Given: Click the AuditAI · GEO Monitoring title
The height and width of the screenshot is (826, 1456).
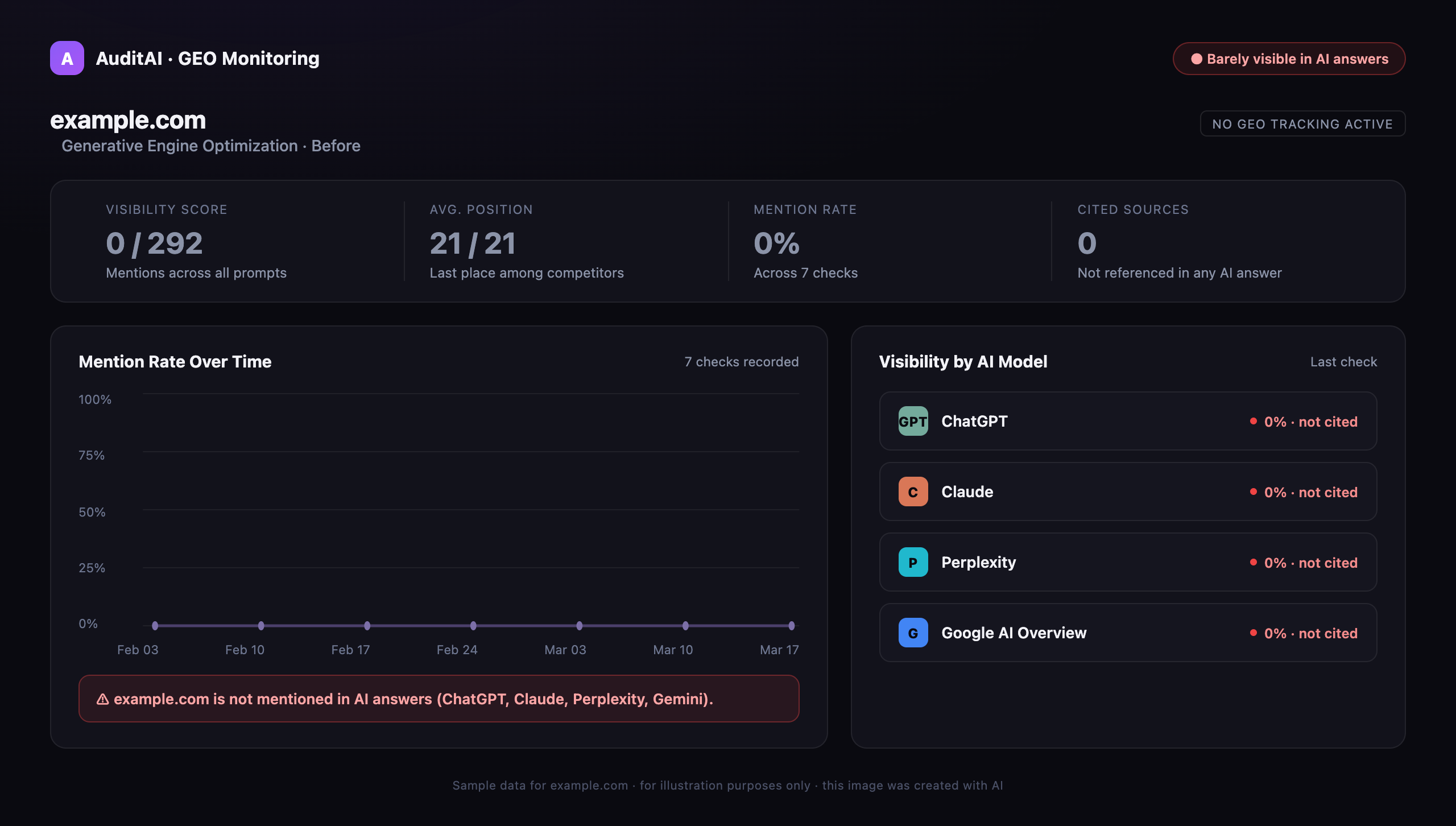Looking at the screenshot, I should pyautogui.click(x=208, y=58).
